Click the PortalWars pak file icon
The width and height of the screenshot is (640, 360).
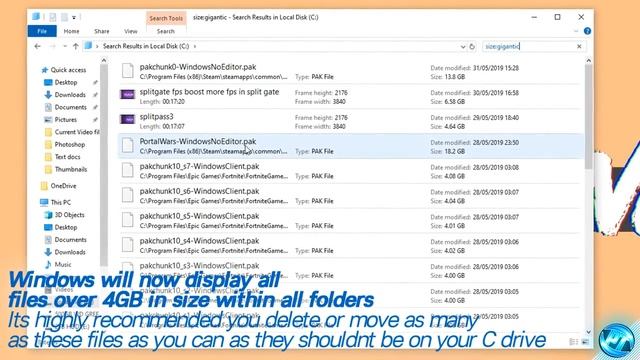pos(128,145)
